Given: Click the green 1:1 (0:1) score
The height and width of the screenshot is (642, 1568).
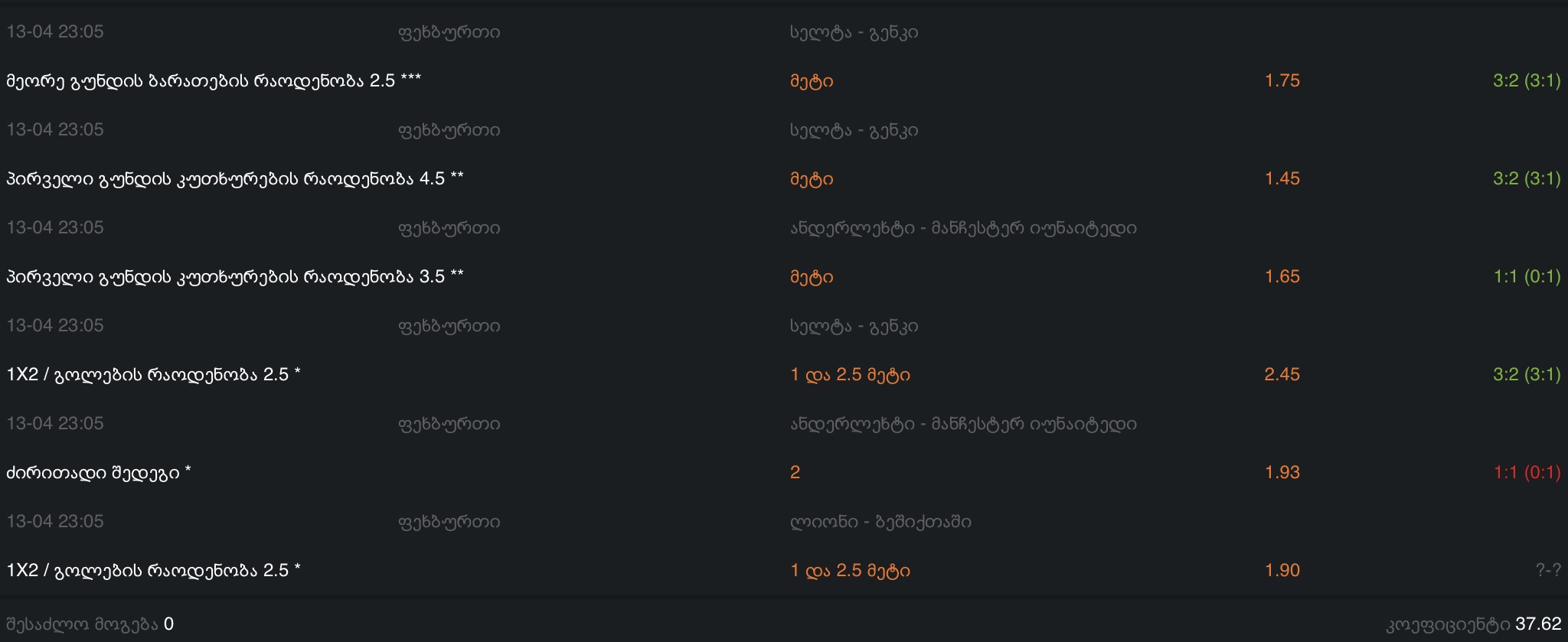Looking at the screenshot, I should [x=1527, y=277].
